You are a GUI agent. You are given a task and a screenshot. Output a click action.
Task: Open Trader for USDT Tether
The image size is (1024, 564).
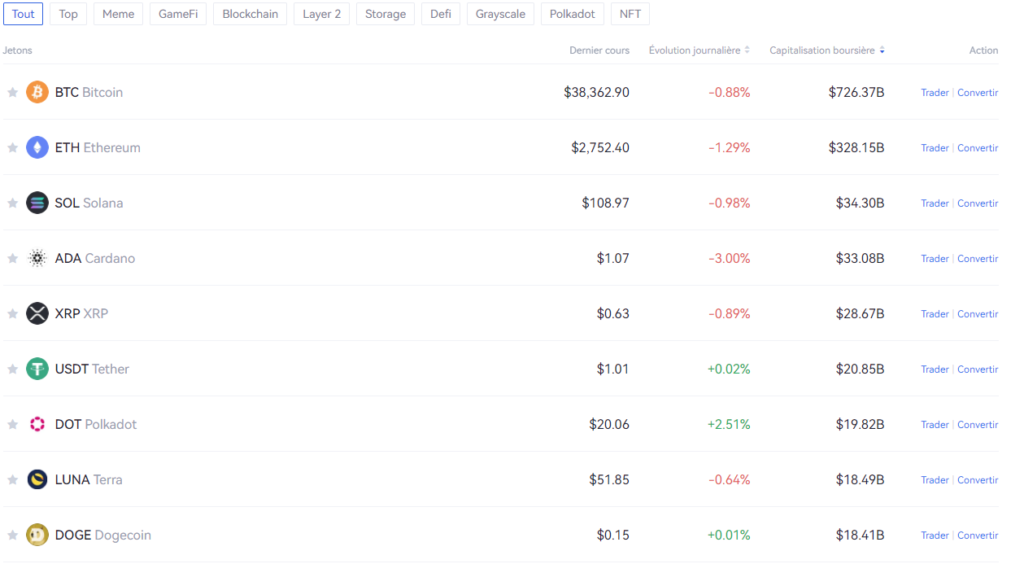tap(935, 369)
